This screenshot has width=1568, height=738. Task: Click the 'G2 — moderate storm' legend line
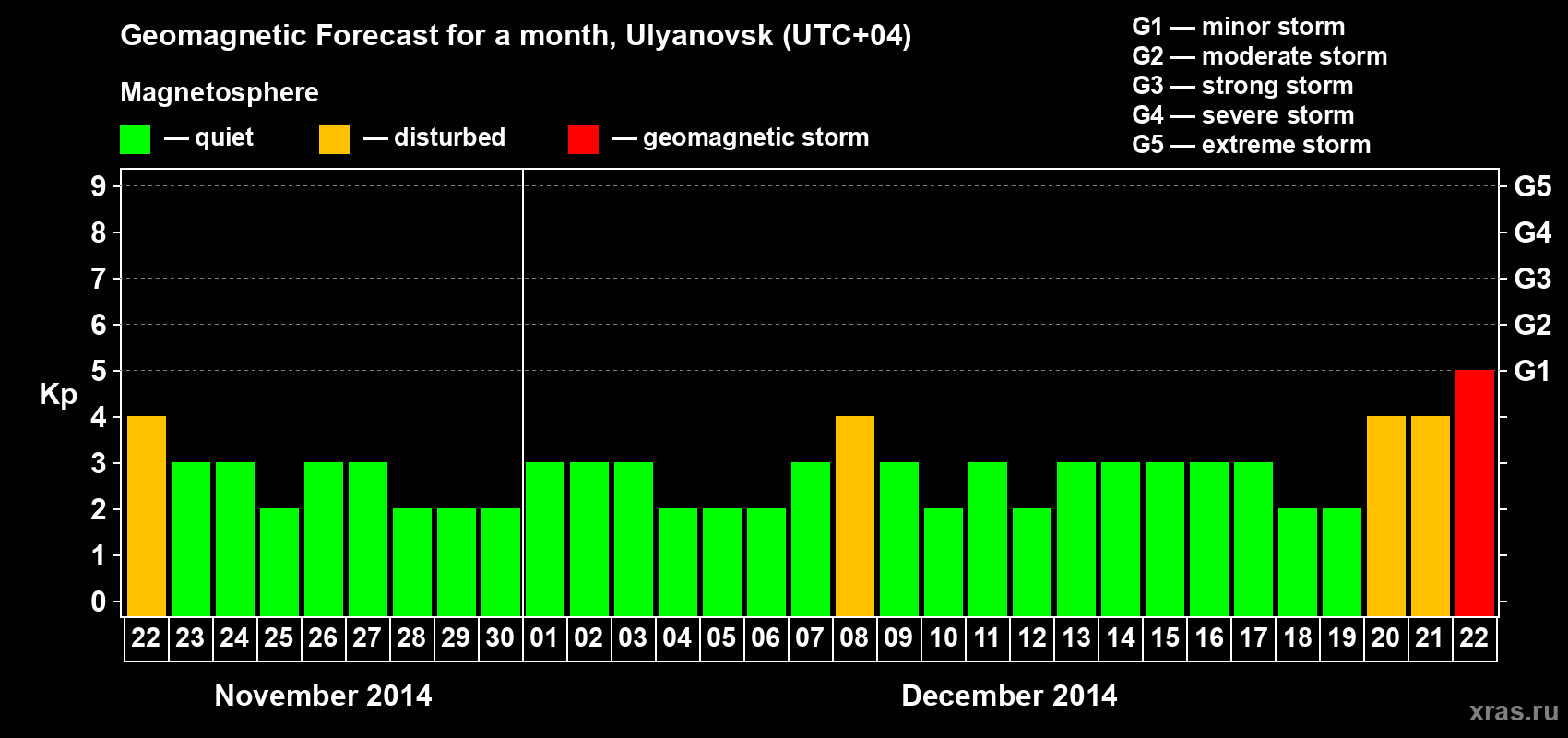point(1260,56)
